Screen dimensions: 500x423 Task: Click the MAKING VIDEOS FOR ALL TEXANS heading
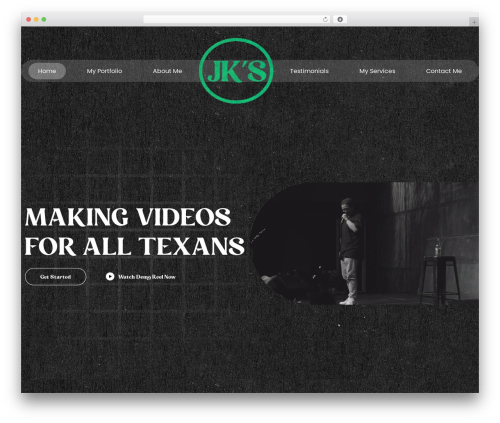pyautogui.click(x=135, y=232)
